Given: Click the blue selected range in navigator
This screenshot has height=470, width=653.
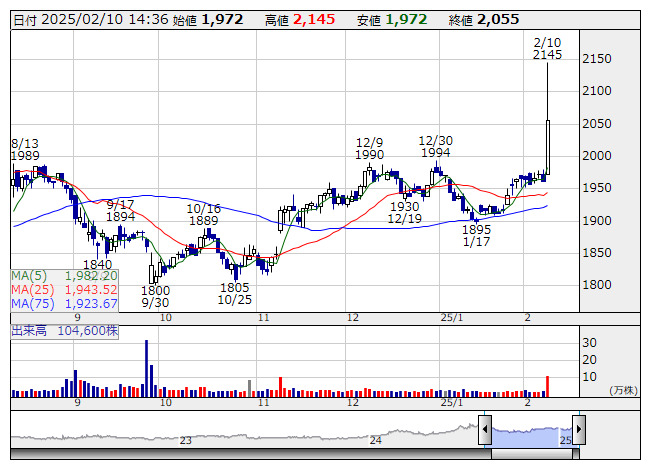Looking at the screenshot, I should (x=532, y=438).
